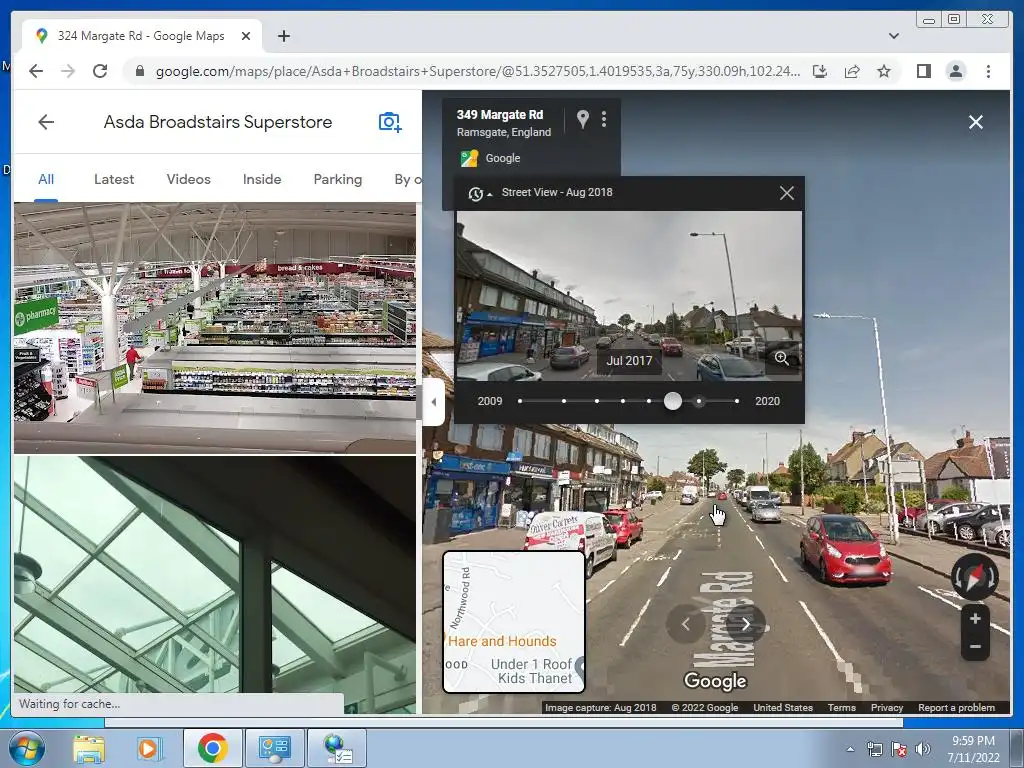The image size is (1024, 768).
Task: Close the Street View panel with X
Action: click(x=976, y=122)
